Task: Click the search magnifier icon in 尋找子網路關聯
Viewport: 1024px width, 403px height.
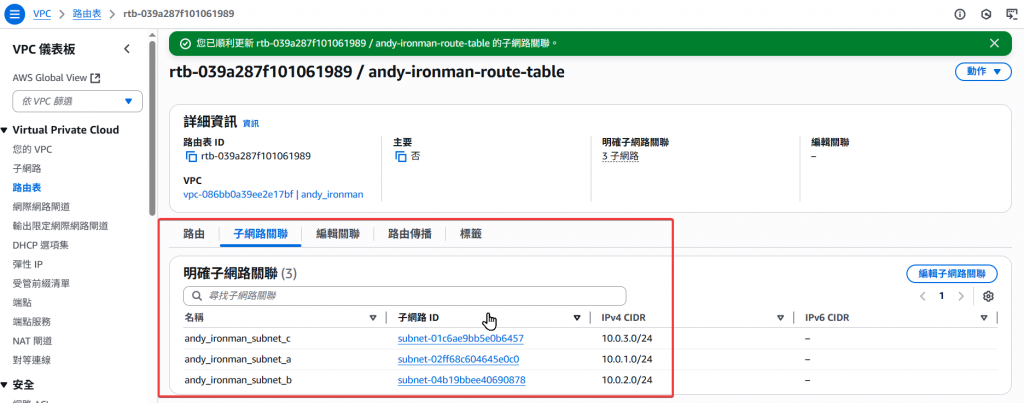Action: pyautogui.click(x=197, y=296)
